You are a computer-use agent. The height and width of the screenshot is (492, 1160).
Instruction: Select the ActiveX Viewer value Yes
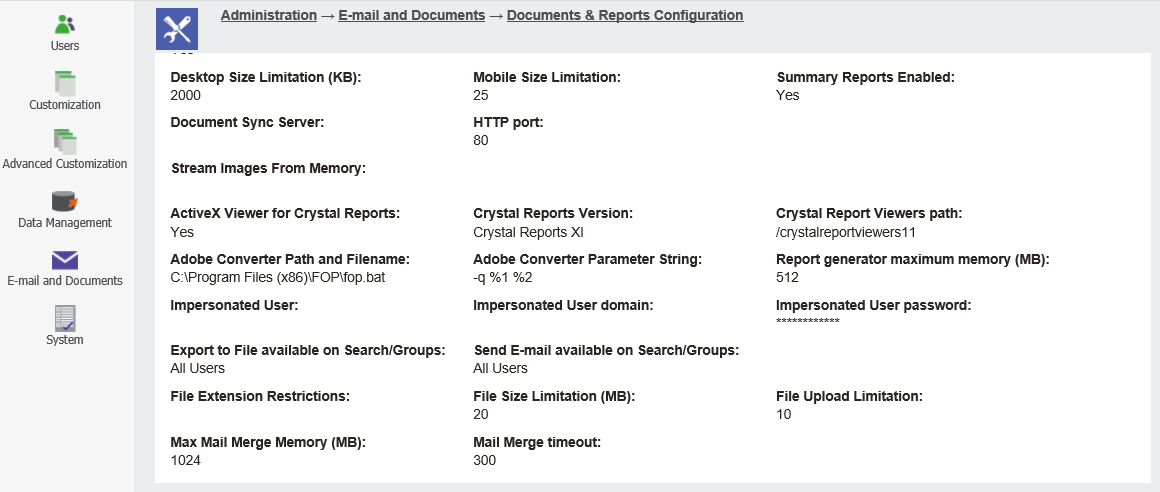click(x=182, y=232)
